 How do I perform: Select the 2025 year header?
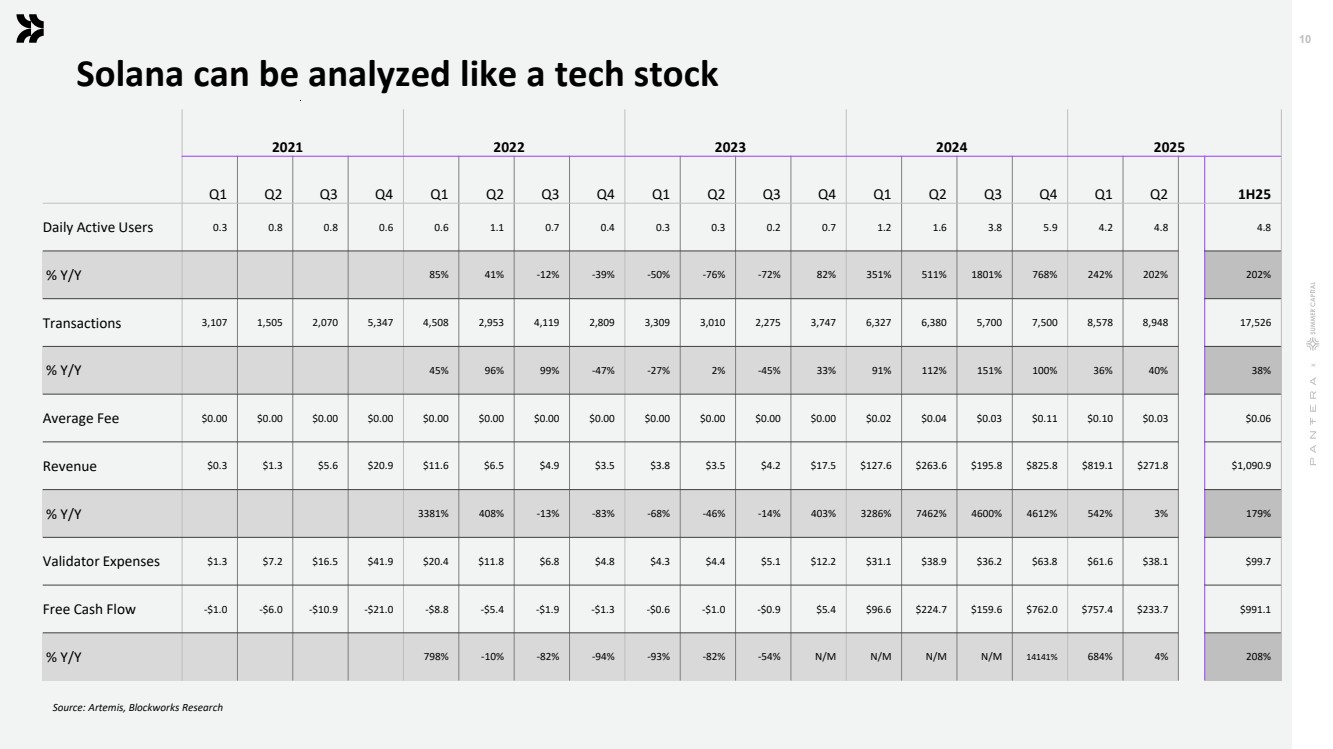pos(1169,147)
